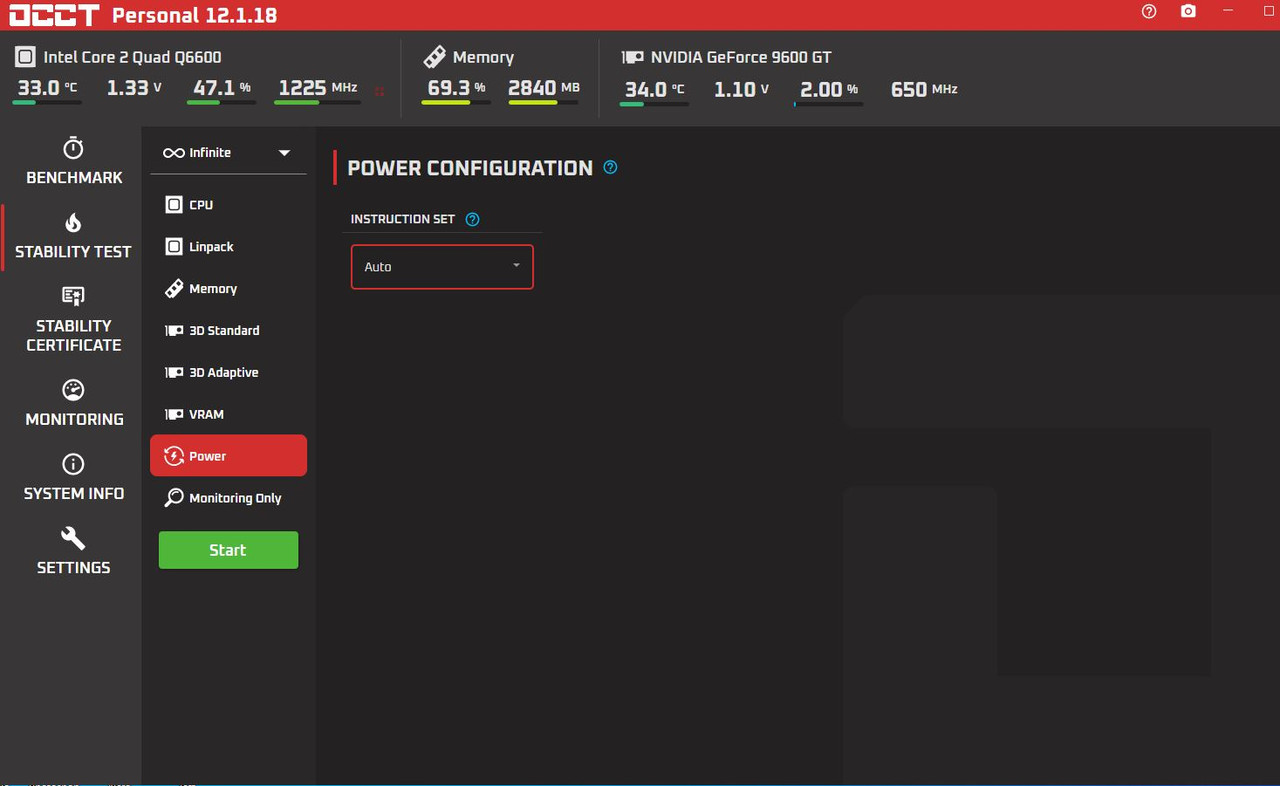Screen dimensions: 1280x786
Task: Open the Benchmark section
Action: 74,162
